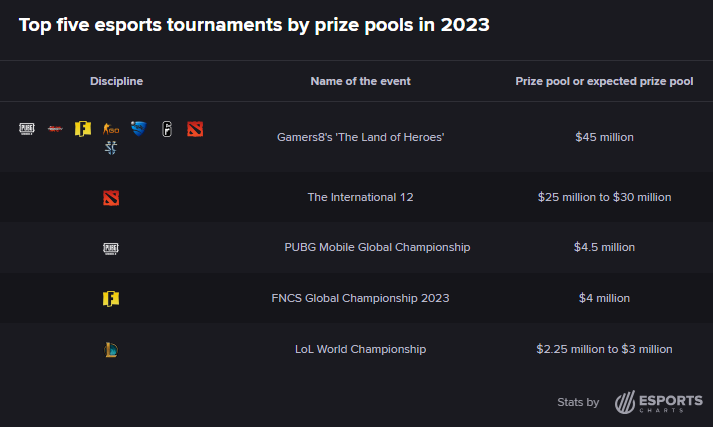Click the Dota 2 icon in Gamers8 row
The image size is (713, 427).
pos(195,129)
